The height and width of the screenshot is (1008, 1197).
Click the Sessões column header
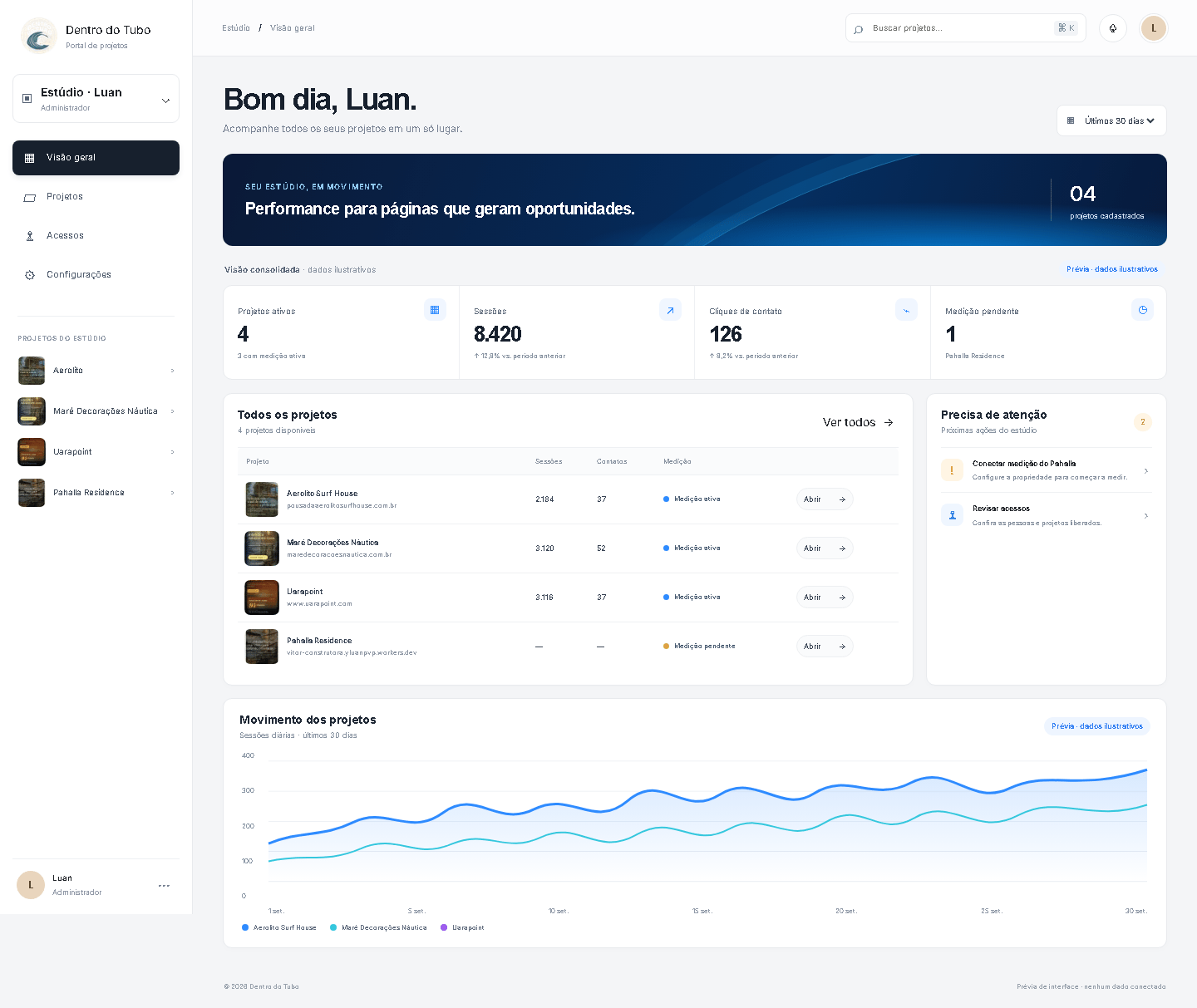549,461
